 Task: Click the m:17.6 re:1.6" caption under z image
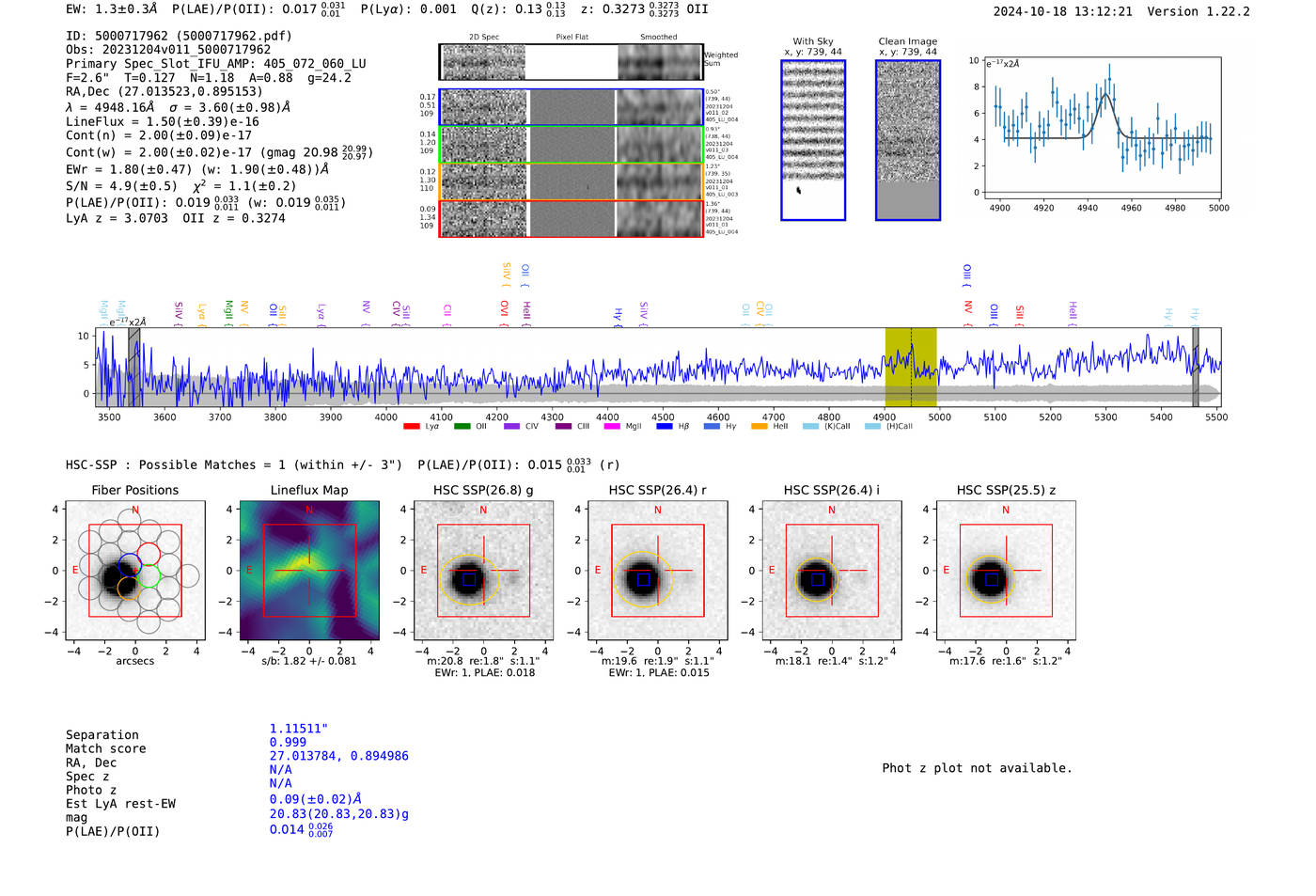[x=1006, y=661]
